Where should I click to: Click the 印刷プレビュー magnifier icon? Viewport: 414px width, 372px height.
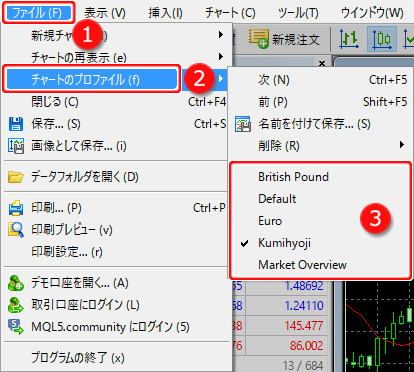[16, 230]
